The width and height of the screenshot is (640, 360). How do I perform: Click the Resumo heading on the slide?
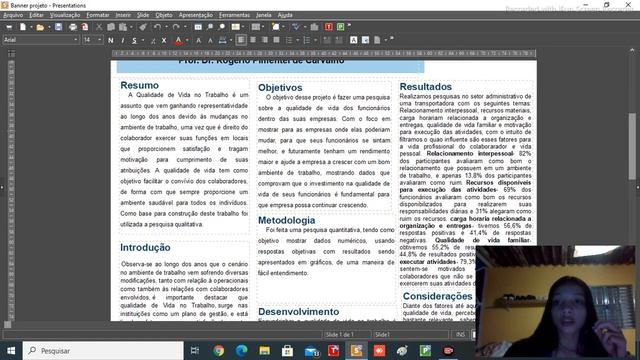pyautogui.click(x=139, y=85)
